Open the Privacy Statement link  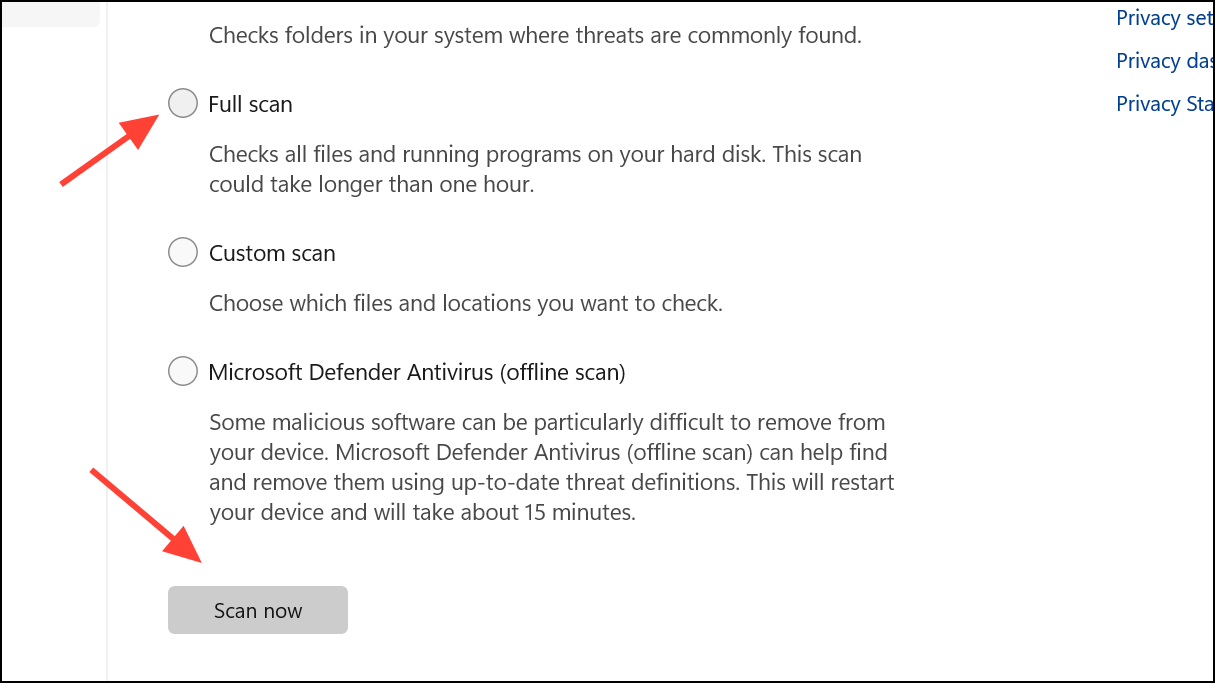tap(1164, 104)
